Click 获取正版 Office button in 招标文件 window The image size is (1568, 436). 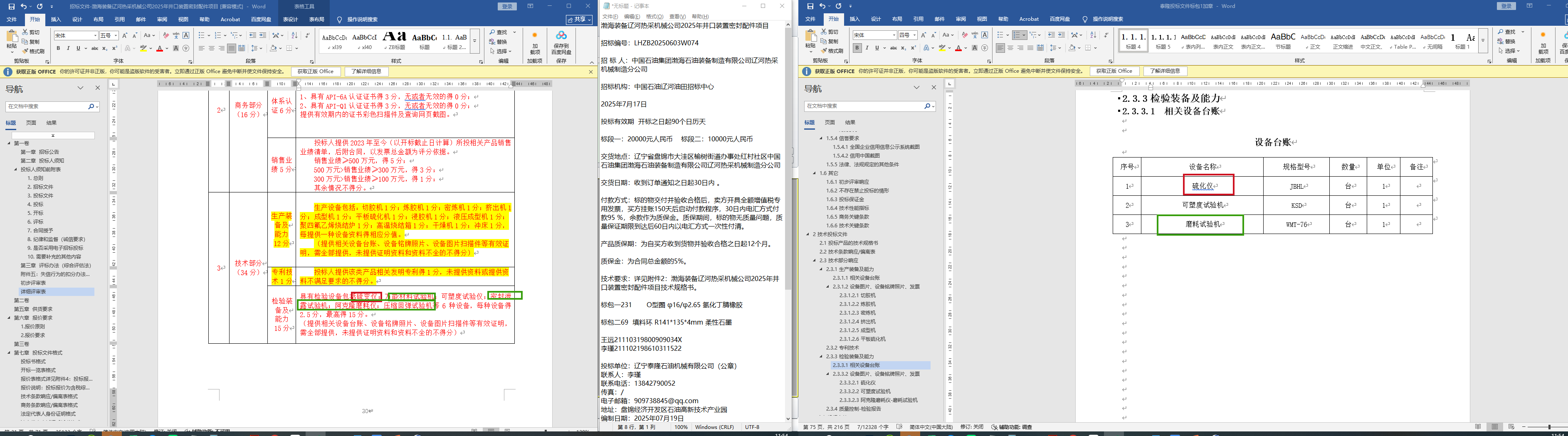tap(315, 72)
